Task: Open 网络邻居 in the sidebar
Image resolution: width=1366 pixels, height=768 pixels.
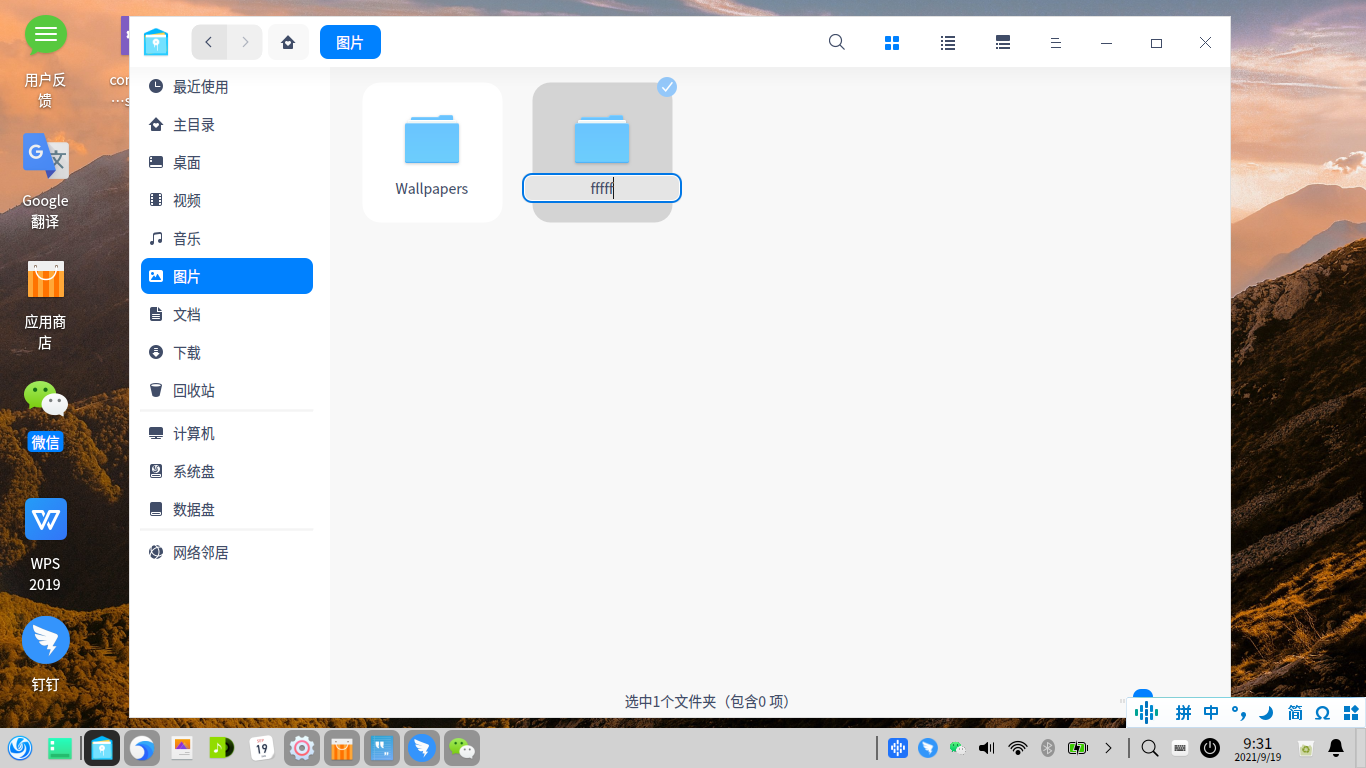Action: point(227,553)
